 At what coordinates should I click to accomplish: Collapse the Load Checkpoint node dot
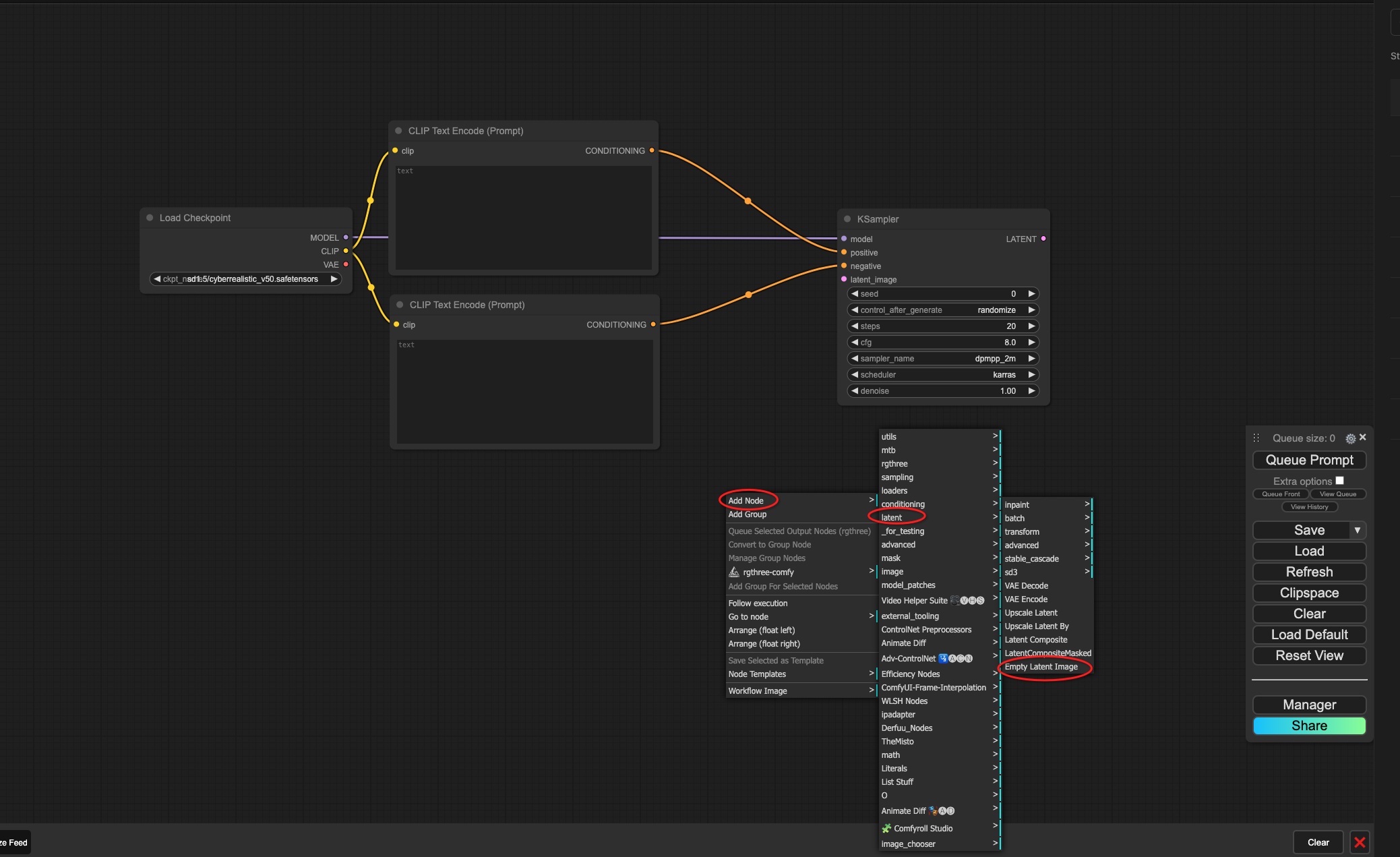pos(150,218)
